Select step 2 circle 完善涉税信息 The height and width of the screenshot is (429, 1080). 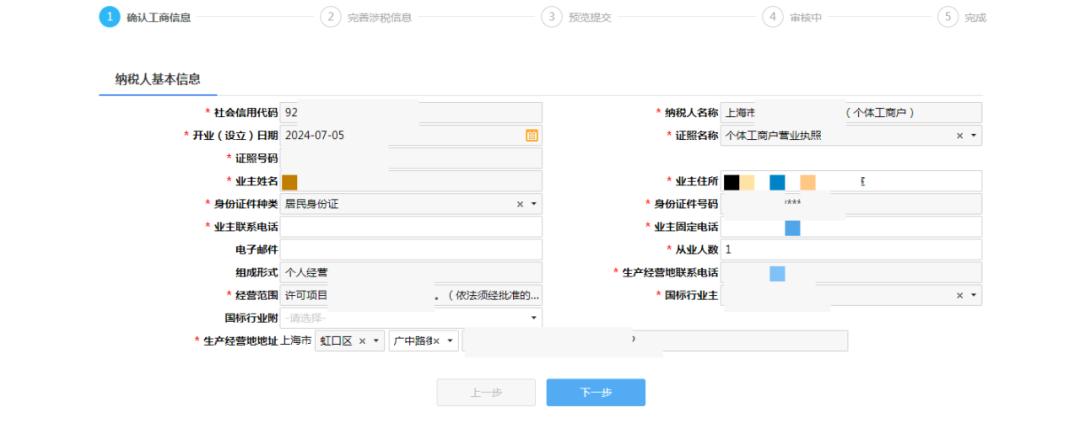(x=331, y=17)
